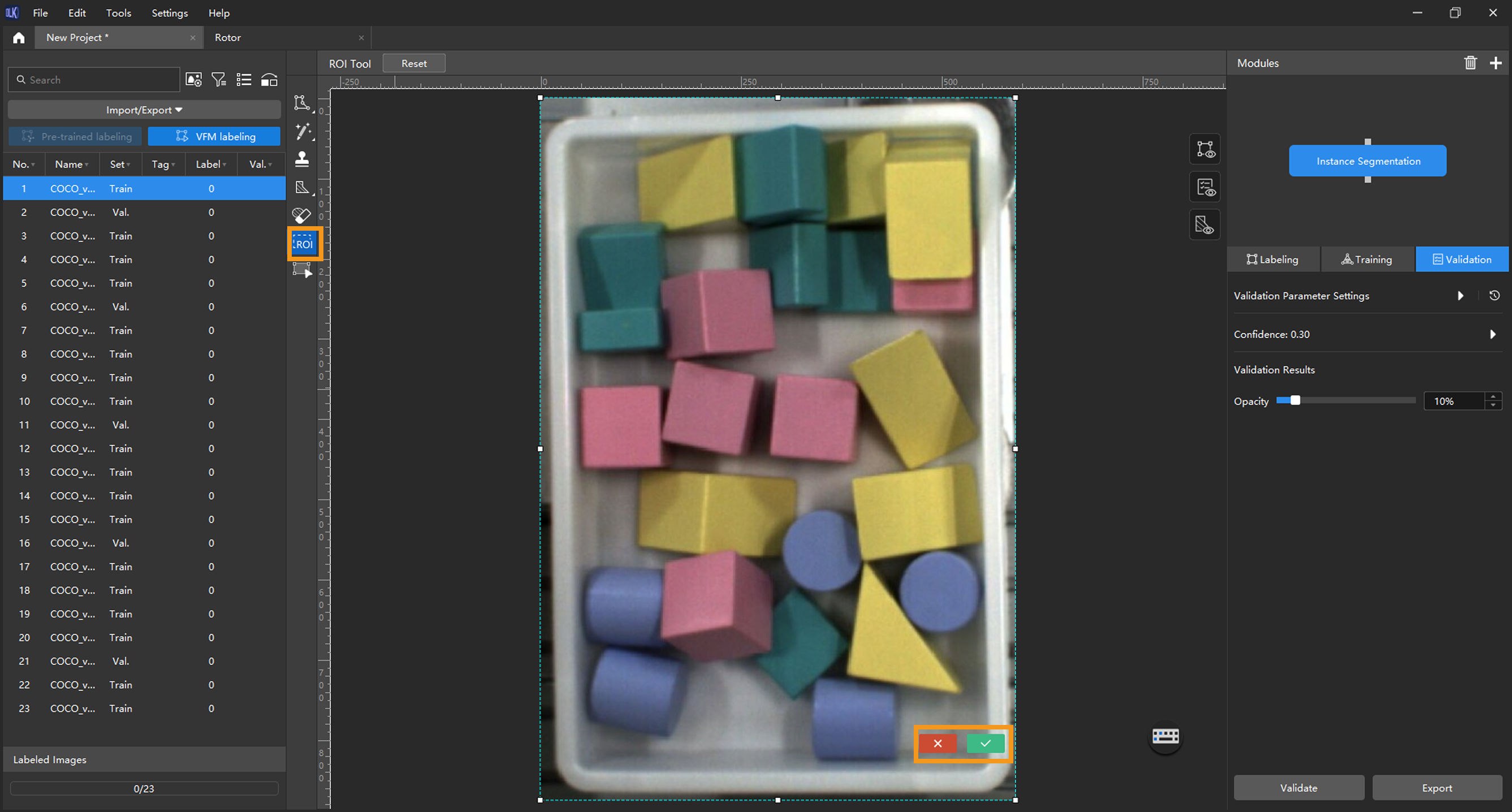Cancel ROI with red X button
This screenshot has height=812, width=1512.
click(938, 744)
